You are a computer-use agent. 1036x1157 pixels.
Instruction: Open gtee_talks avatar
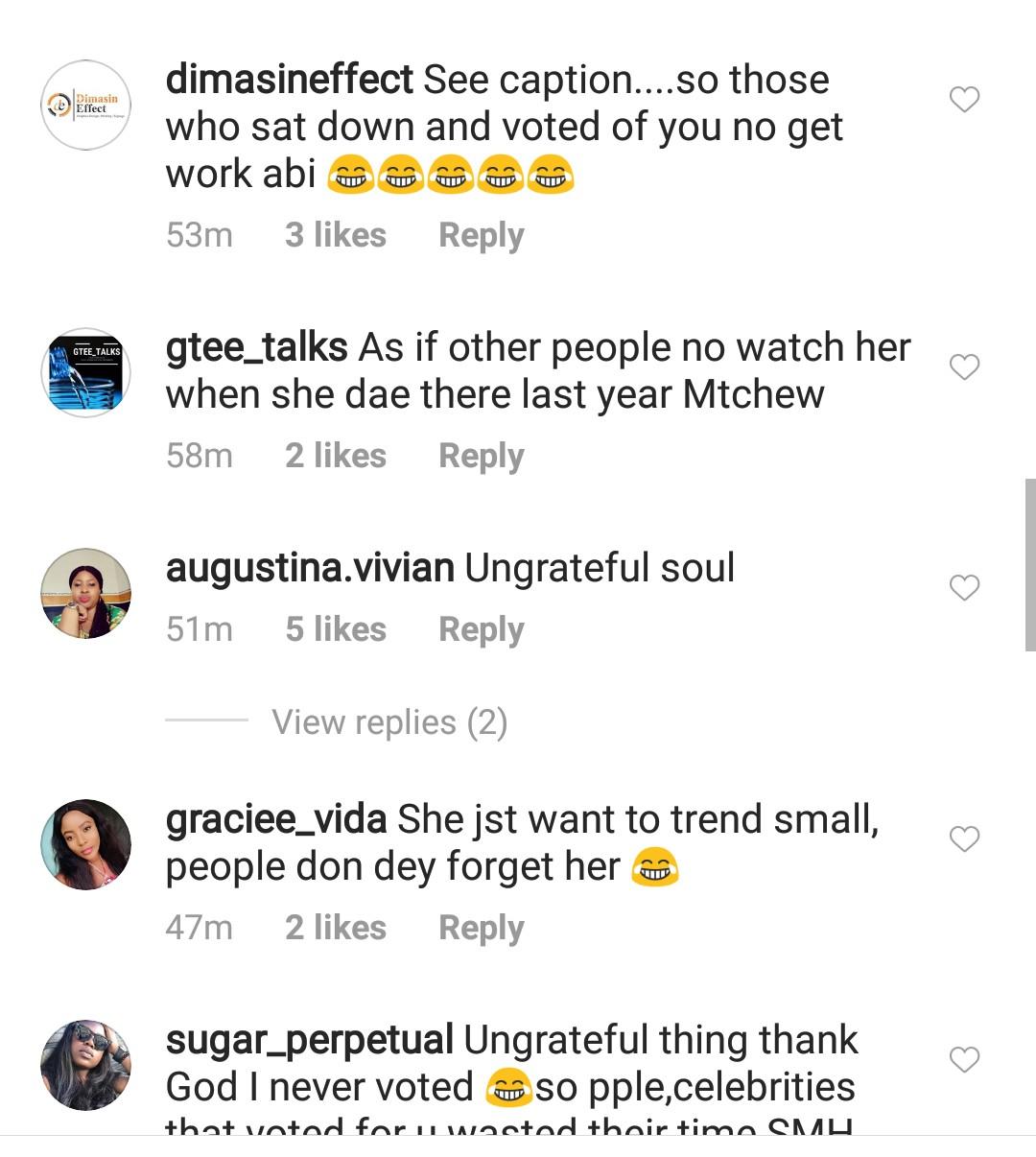coord(86,372)
